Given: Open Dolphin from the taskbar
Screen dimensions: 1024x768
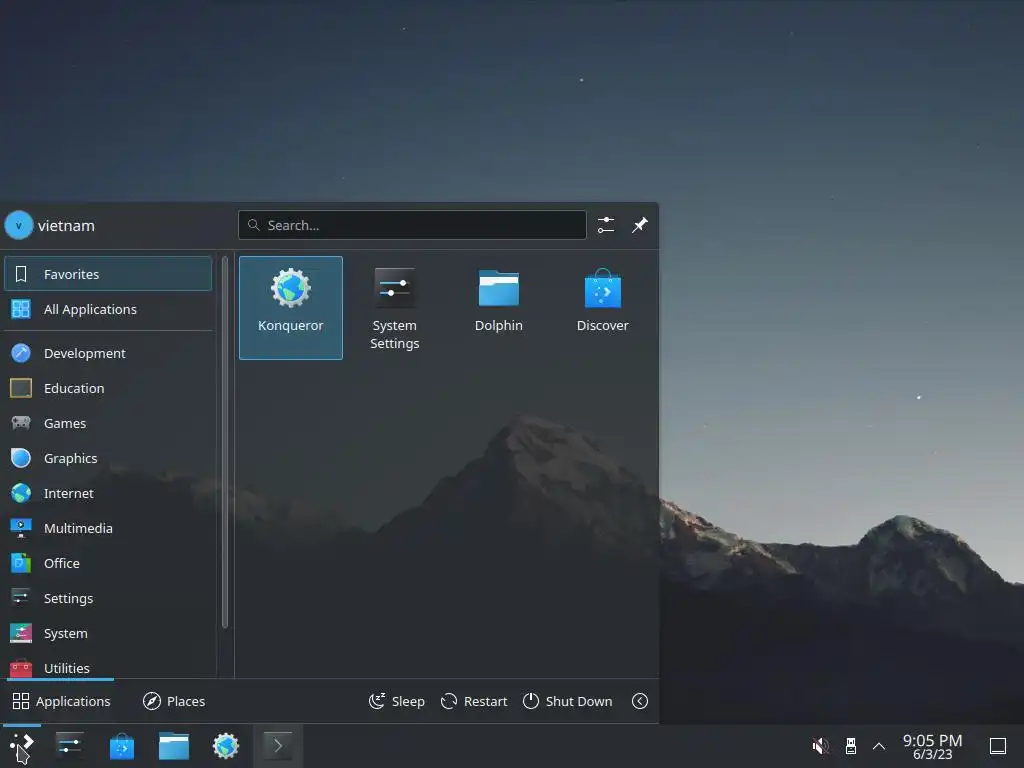Looking at the screenshot, I should click(x=174, y=746).
